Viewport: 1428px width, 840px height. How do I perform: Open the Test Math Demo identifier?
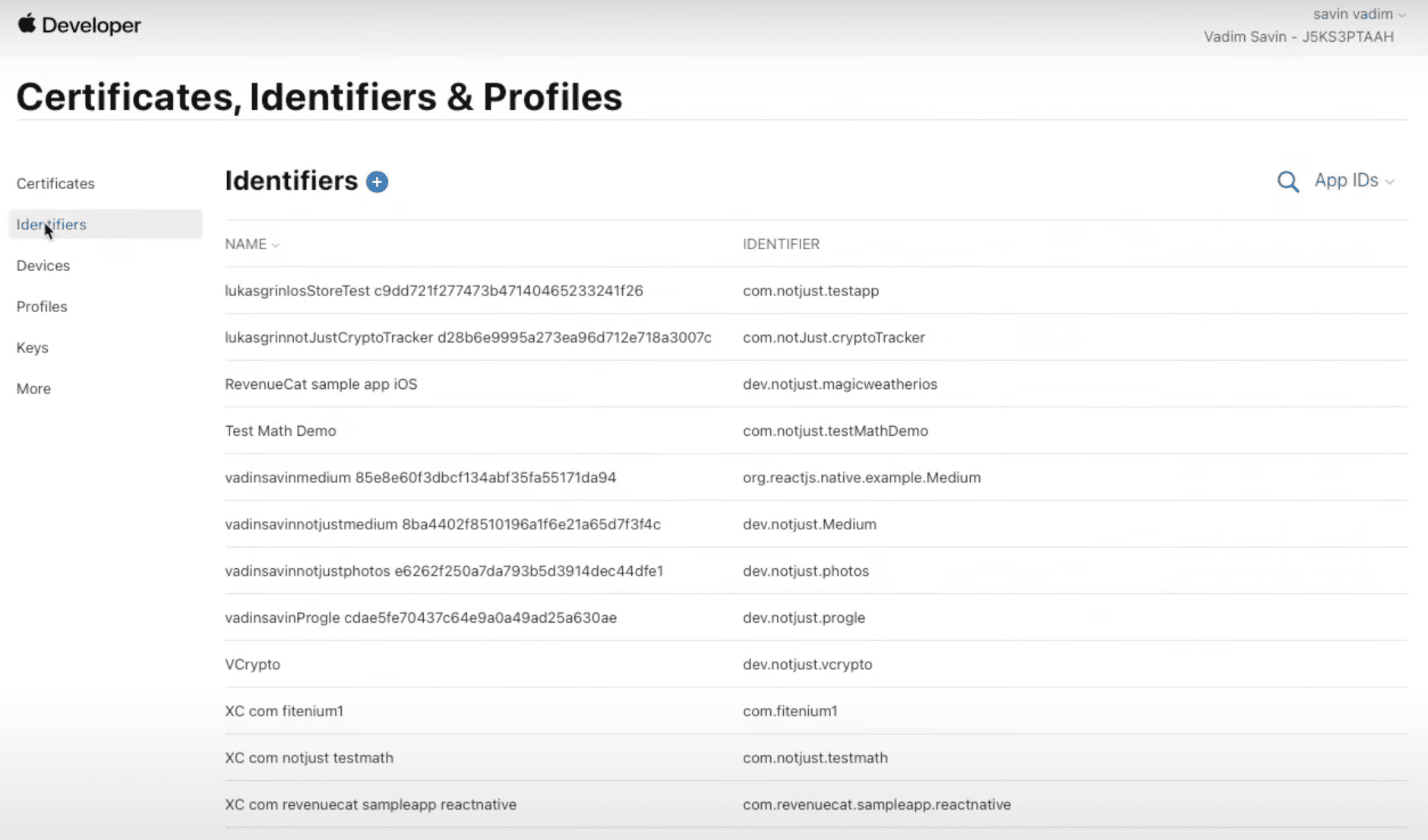tap(280, 431)
